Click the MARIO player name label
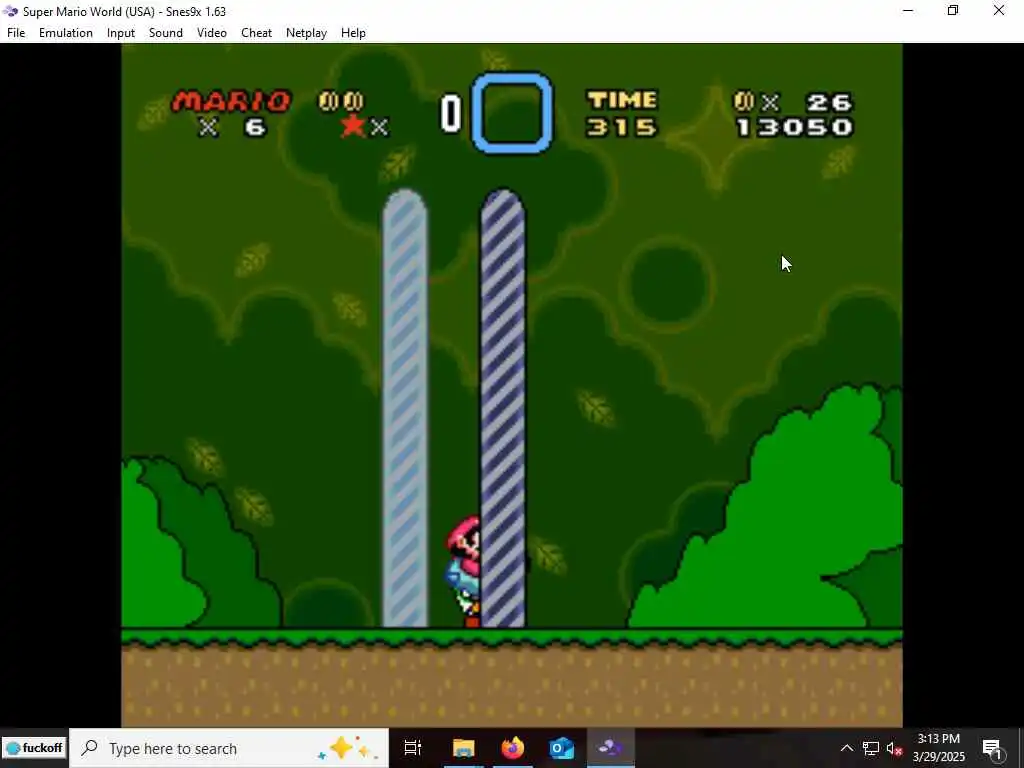This screenshot has width=1024, height=768. click(x=231, y=101)
